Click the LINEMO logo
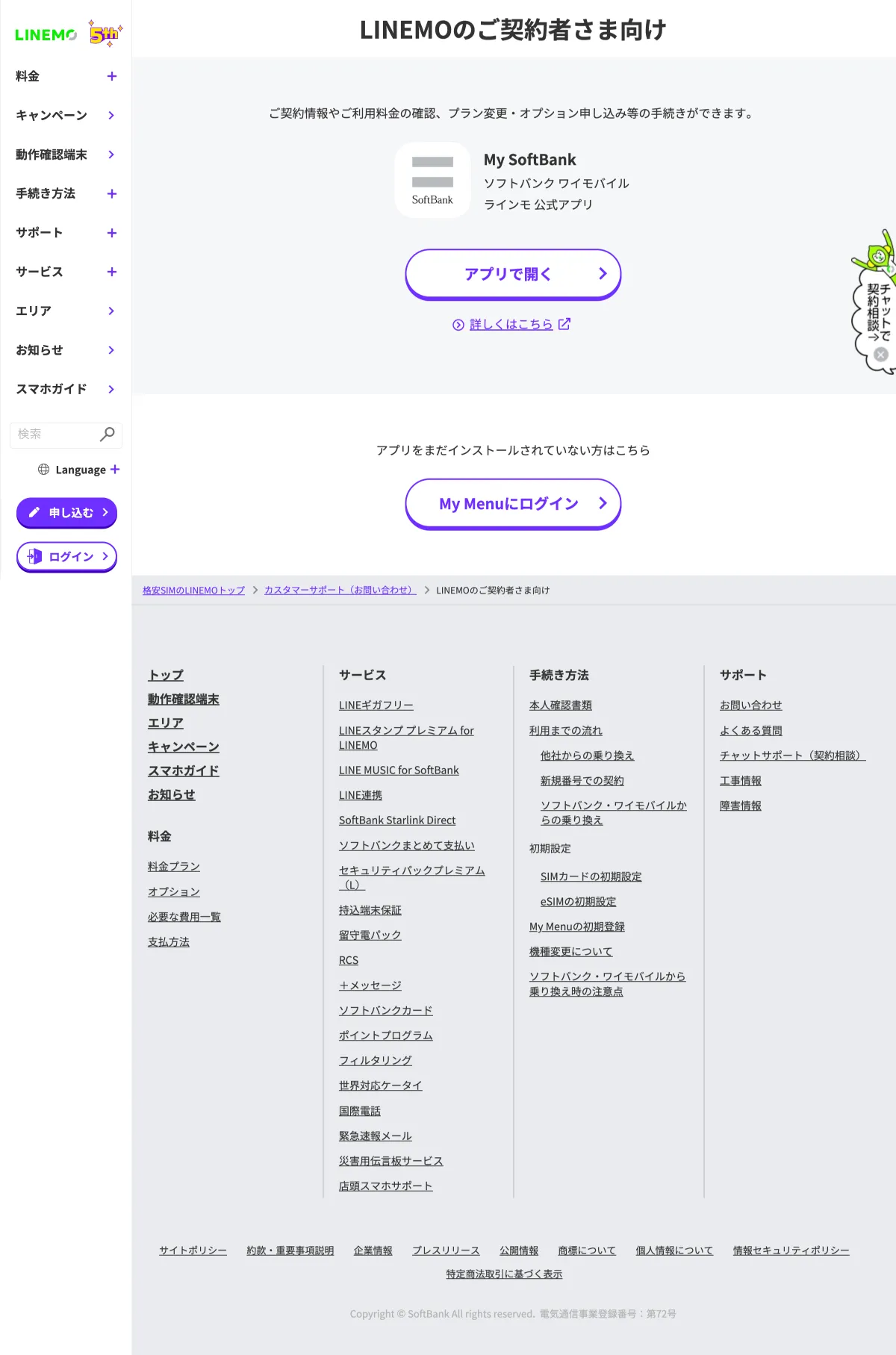The image size is (896, 1355). (46, 35)
